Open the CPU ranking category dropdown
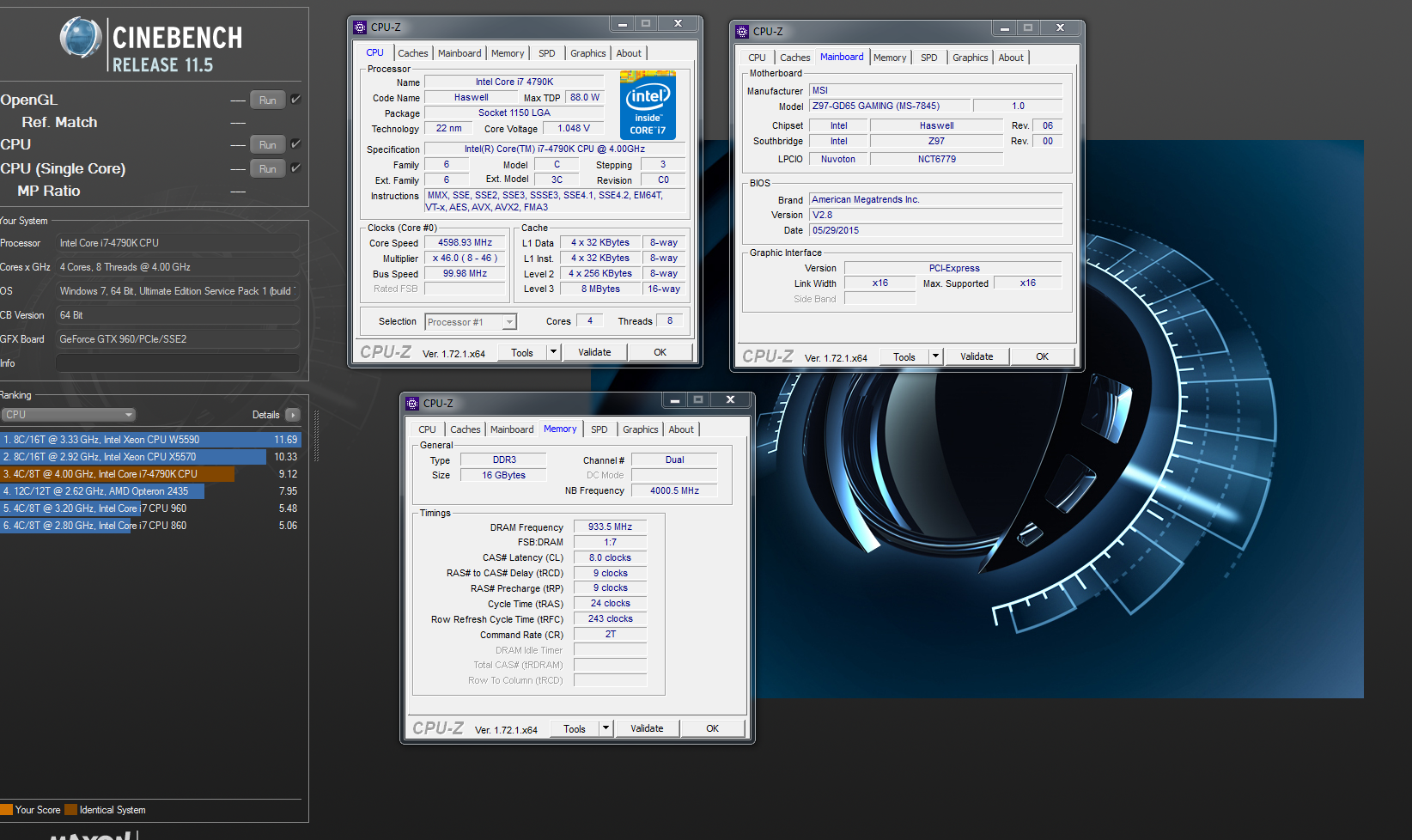Screen dimensions: 1412x840 click(x=69, y=415)
